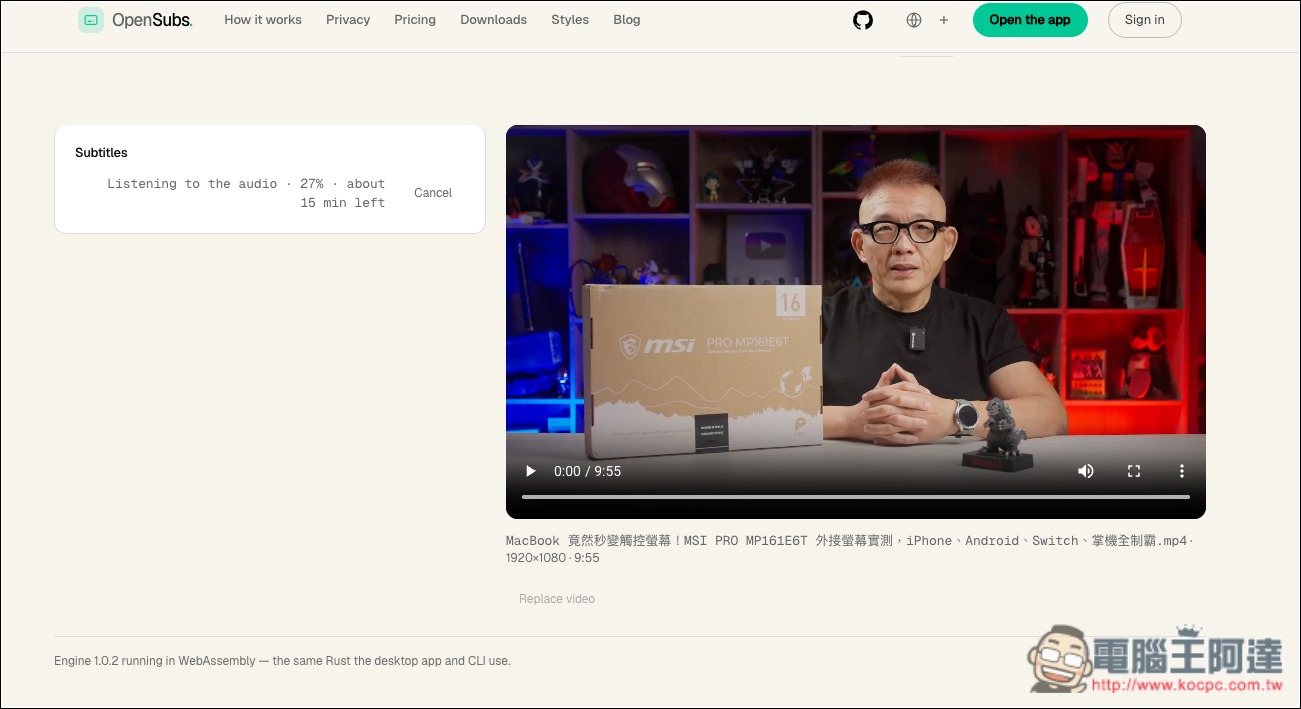
Task: Open the GitHub repository icon
Action: click(x=863, y=20)
